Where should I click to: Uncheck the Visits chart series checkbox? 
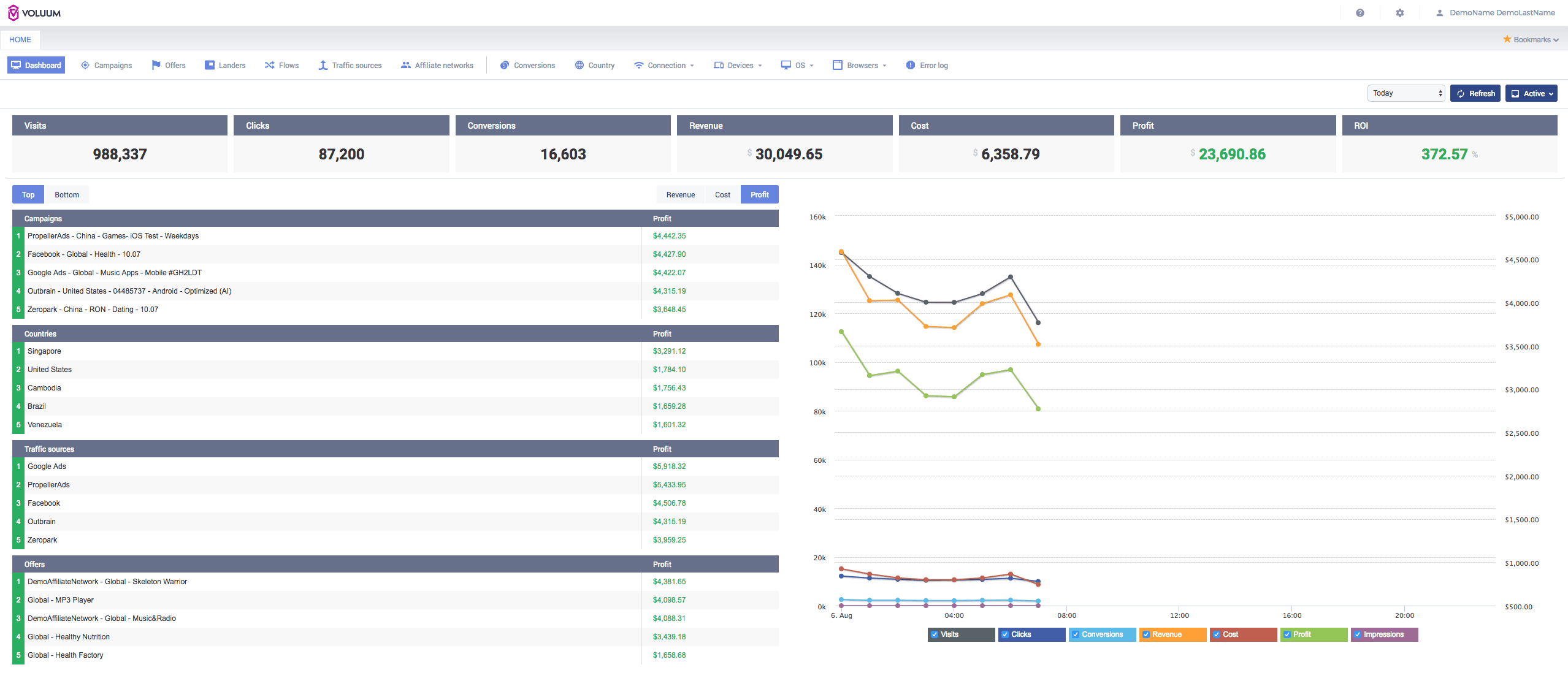[x=934, y=634]
